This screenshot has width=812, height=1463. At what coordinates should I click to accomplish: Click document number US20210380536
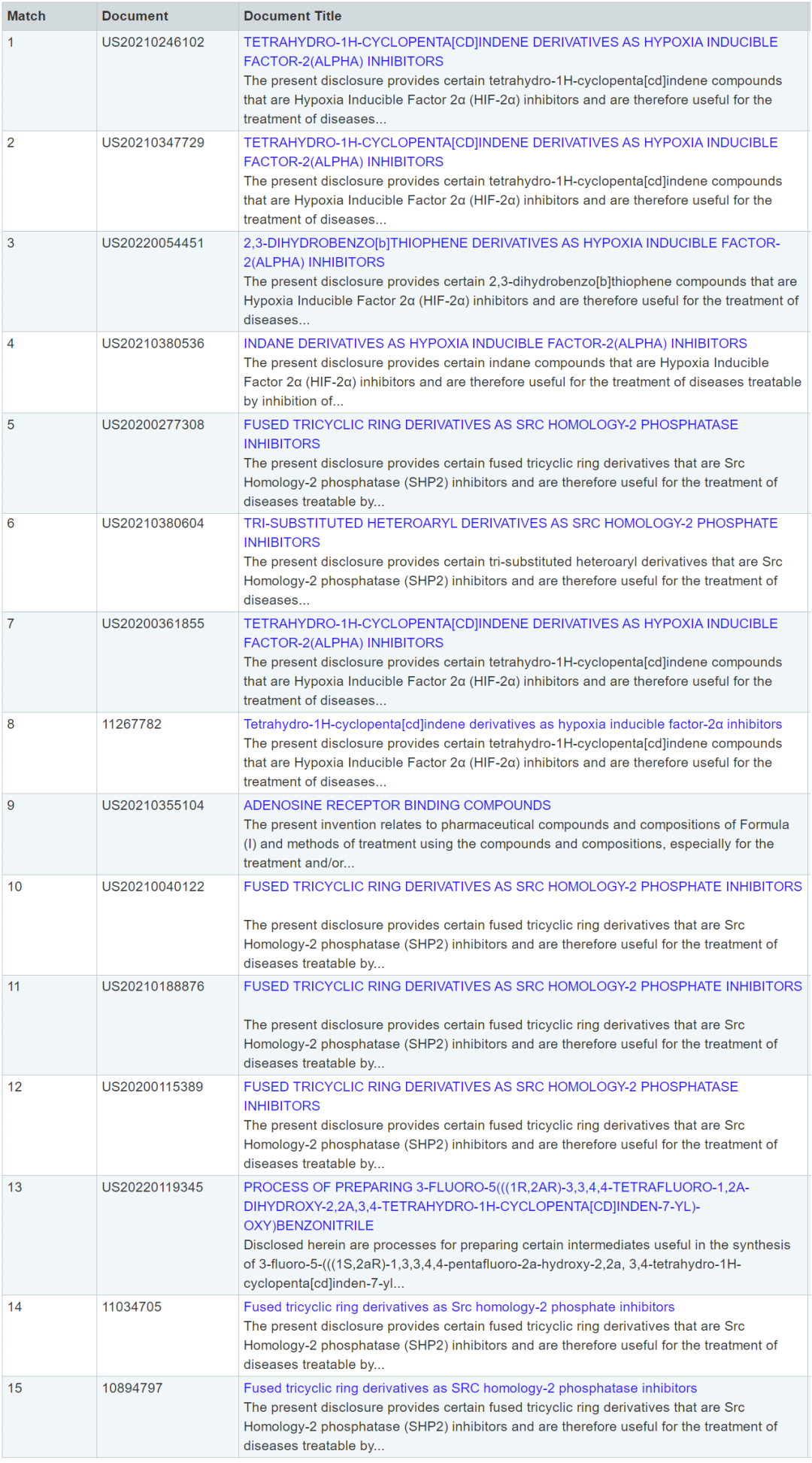[x=153, y=344]
